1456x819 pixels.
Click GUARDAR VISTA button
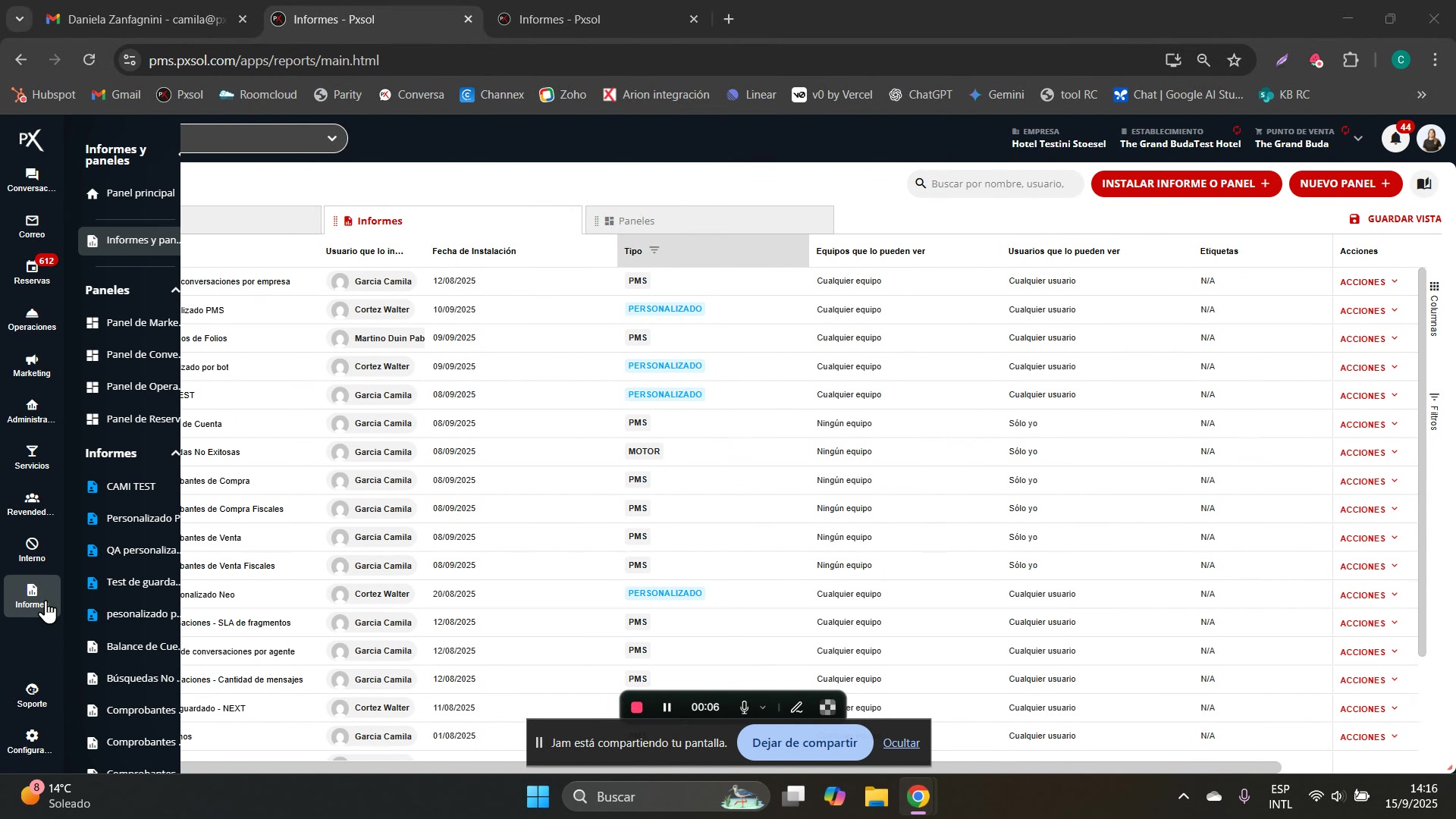pos(1395,219)
